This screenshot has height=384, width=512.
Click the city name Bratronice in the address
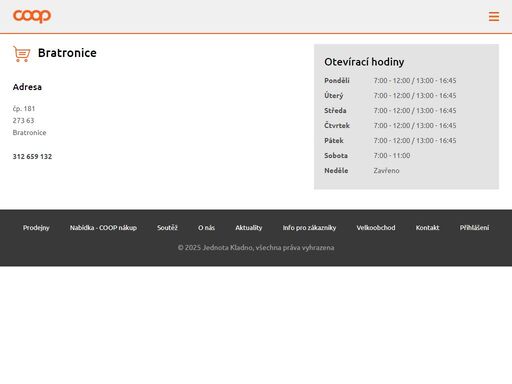pos(29,132)
